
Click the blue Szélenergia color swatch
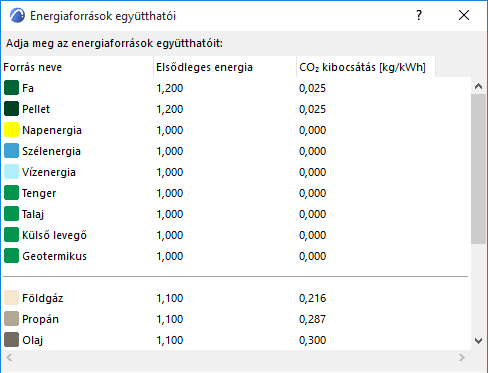point(11,151)
